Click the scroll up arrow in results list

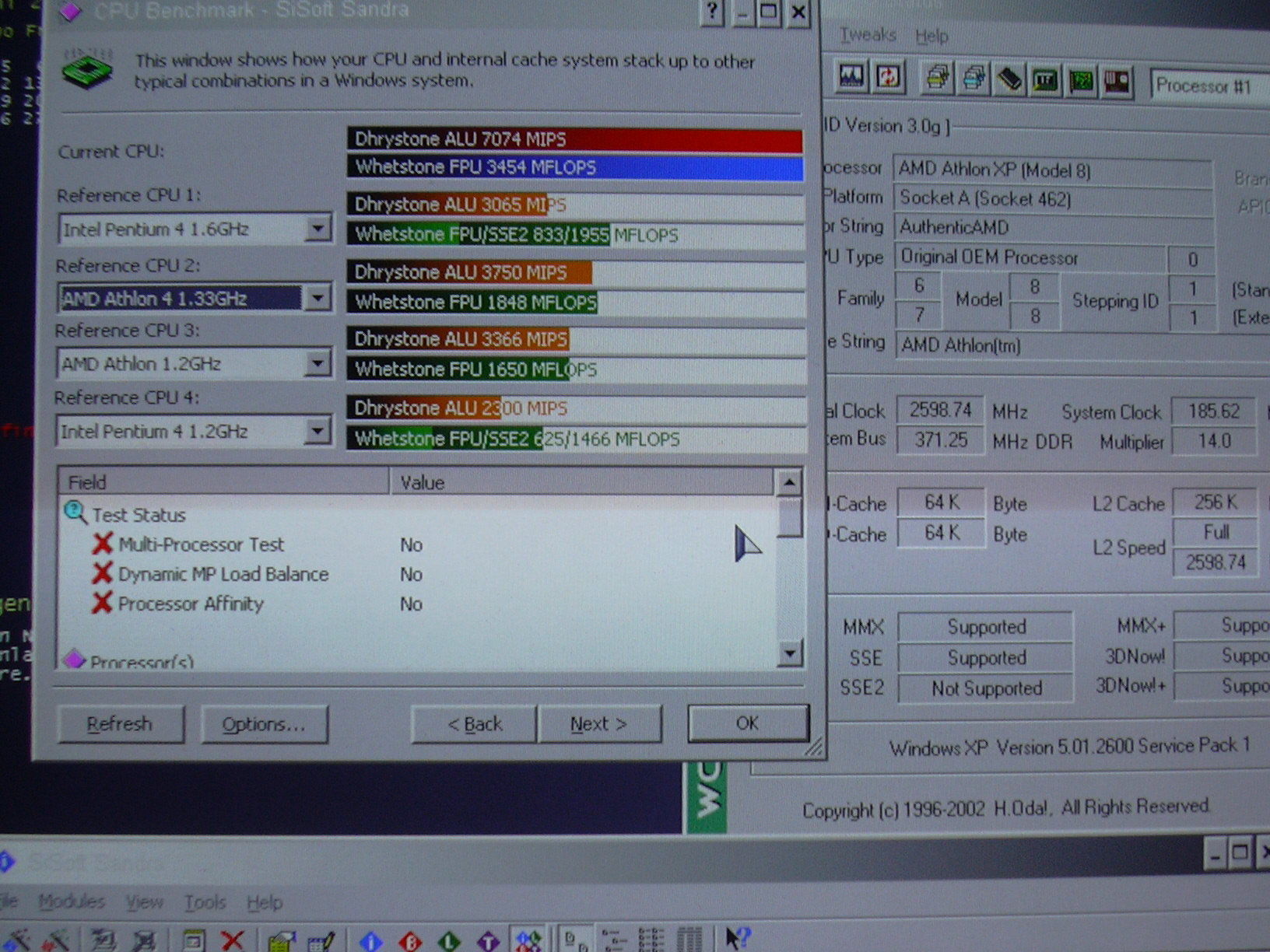click(x=789, y=482)
